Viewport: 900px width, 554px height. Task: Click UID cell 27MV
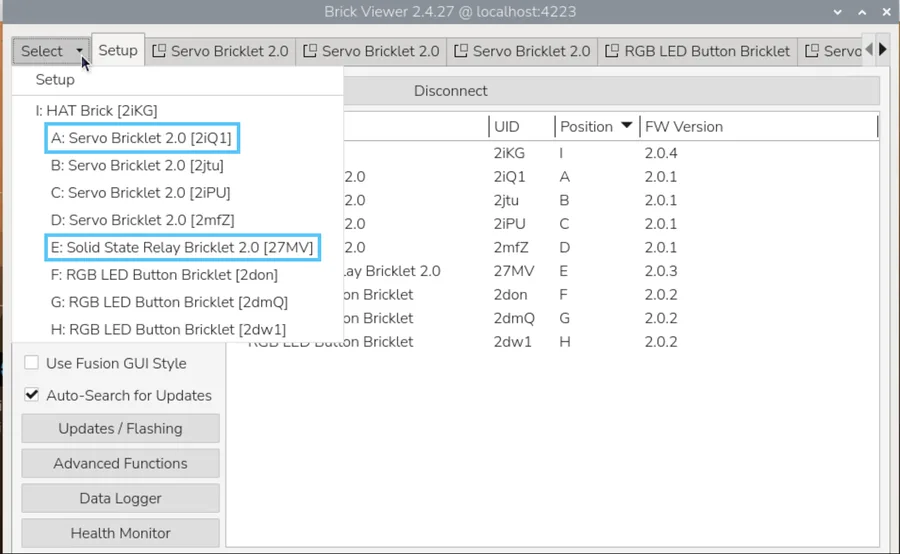pos(514,271)
